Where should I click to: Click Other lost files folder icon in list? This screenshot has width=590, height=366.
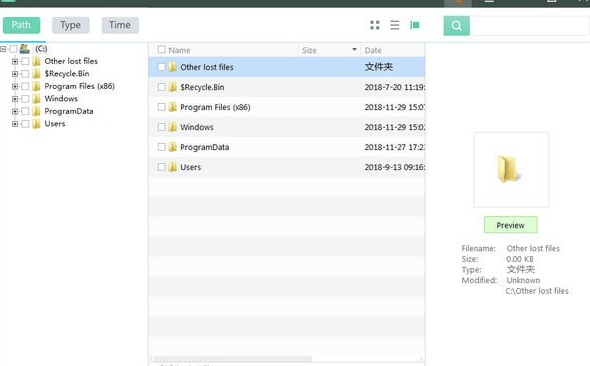[x=173, y=67]
